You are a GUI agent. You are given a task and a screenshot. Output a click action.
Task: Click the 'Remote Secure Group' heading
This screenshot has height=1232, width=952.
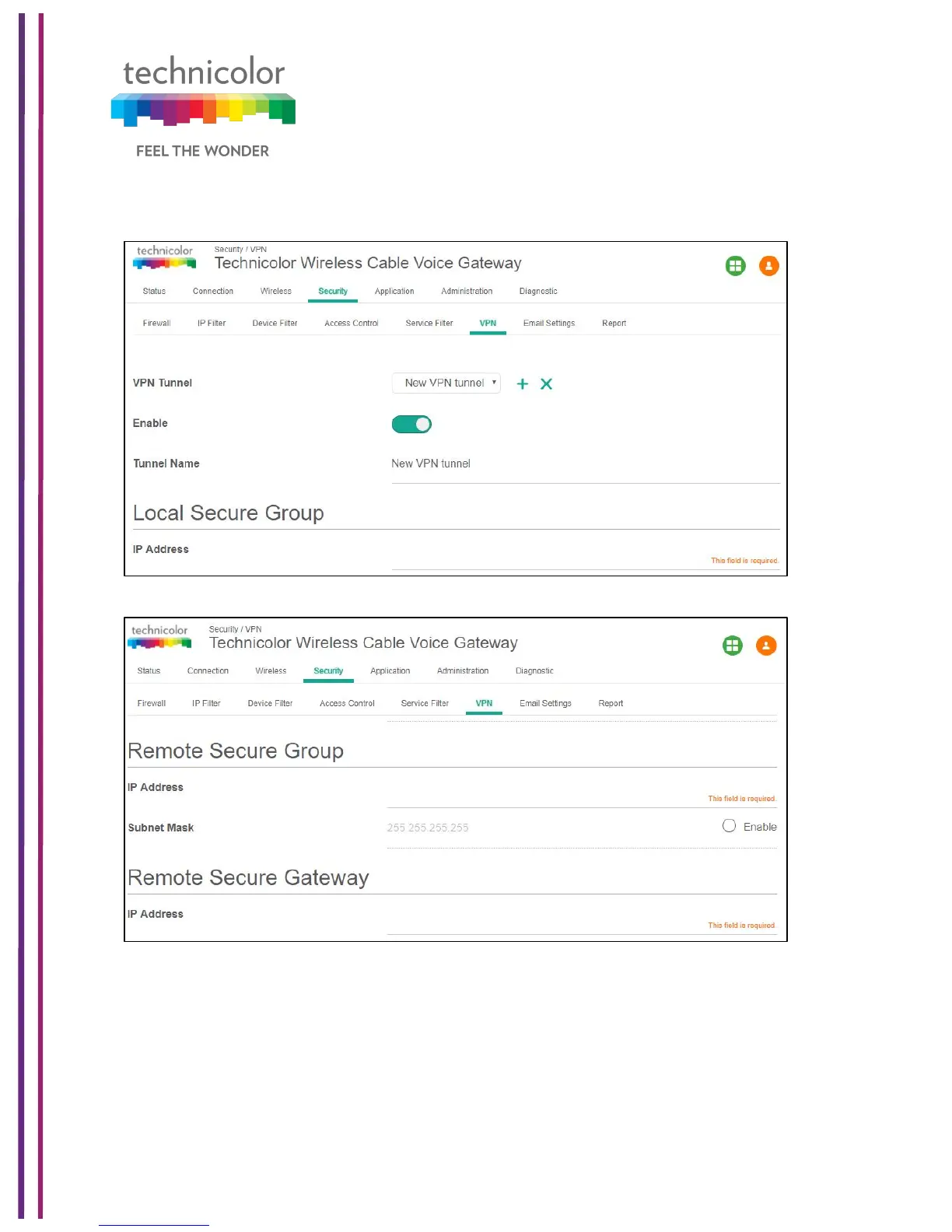click(236, 751)
